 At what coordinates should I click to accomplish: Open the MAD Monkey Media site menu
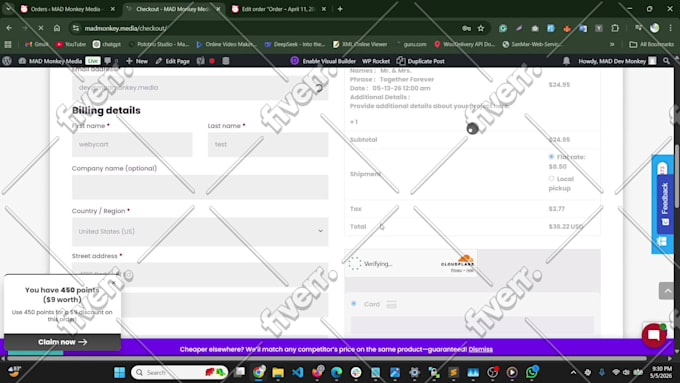pos(50,61)
